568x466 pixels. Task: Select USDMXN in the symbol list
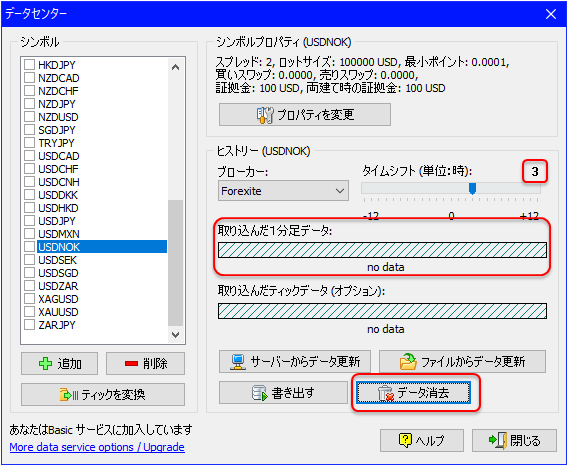coord(59,234)
